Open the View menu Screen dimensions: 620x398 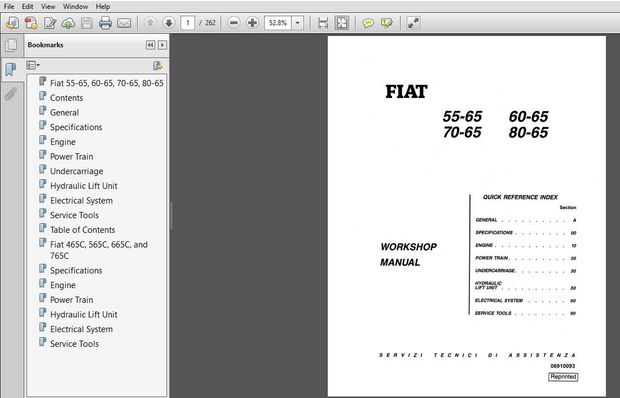pos(48,6)
